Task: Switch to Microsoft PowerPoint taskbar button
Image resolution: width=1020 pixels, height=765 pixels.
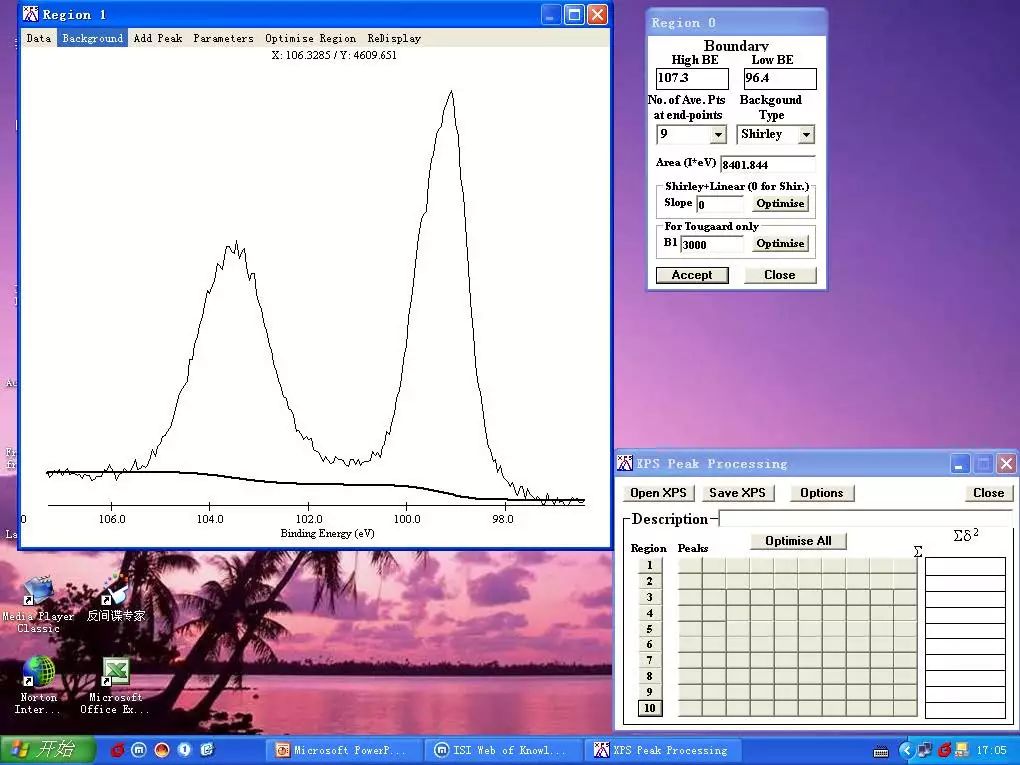Action: point(343,751)
